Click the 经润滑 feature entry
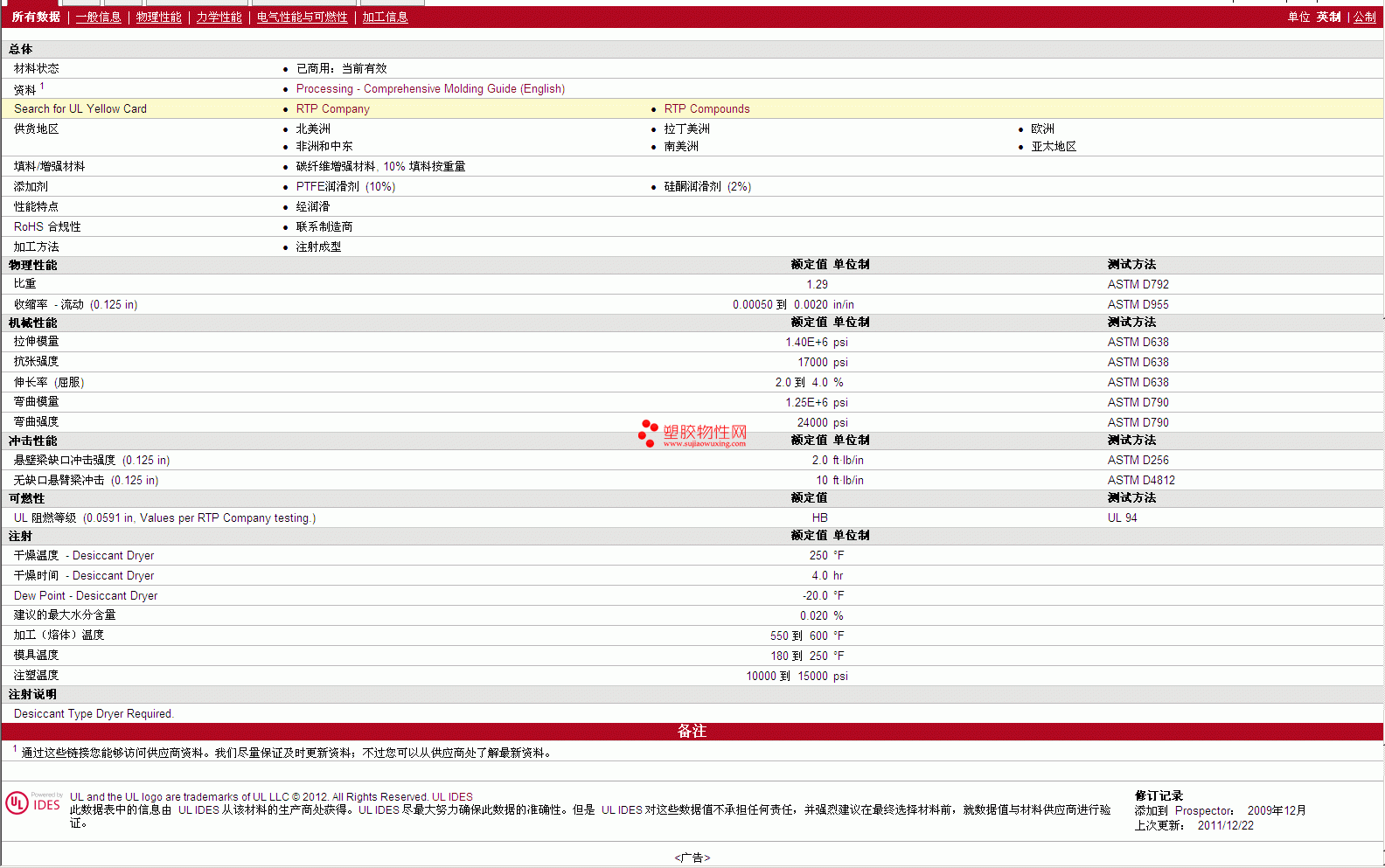Viewport: 1385px width, 868px height. point(313,206)
